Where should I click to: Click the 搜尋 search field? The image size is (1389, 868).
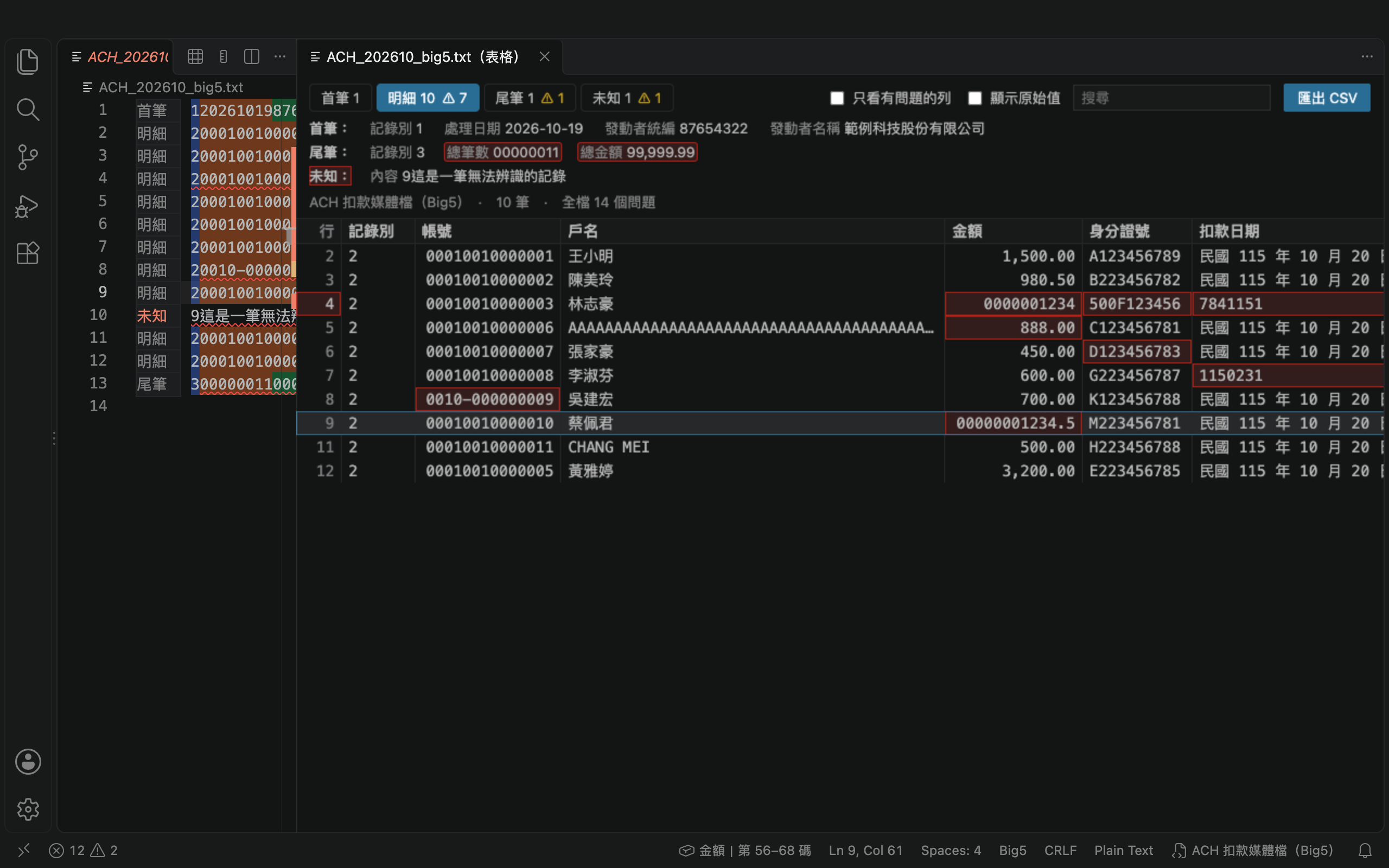tap(1171, 98)
